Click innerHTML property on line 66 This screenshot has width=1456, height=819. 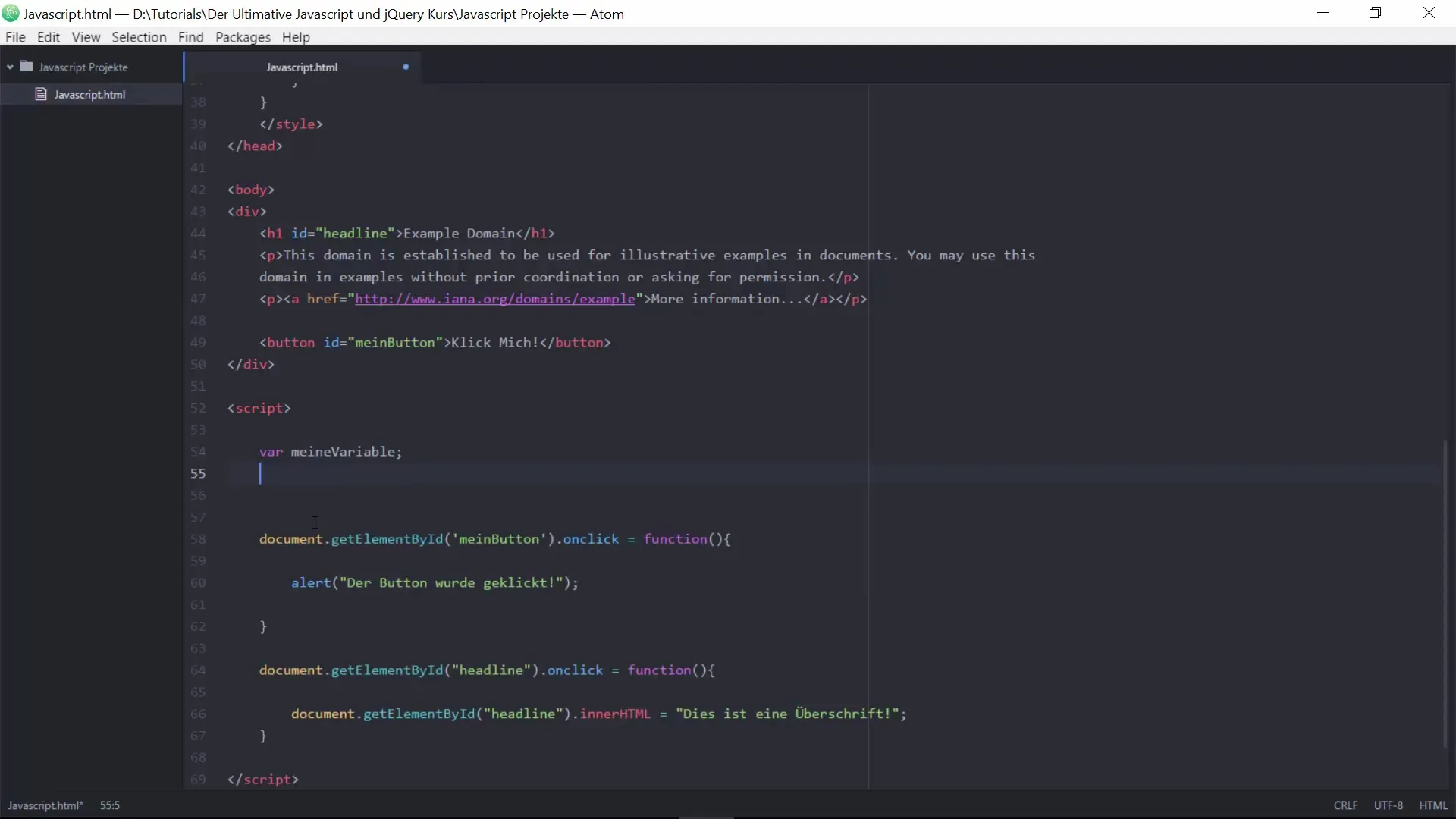(615, 714)
